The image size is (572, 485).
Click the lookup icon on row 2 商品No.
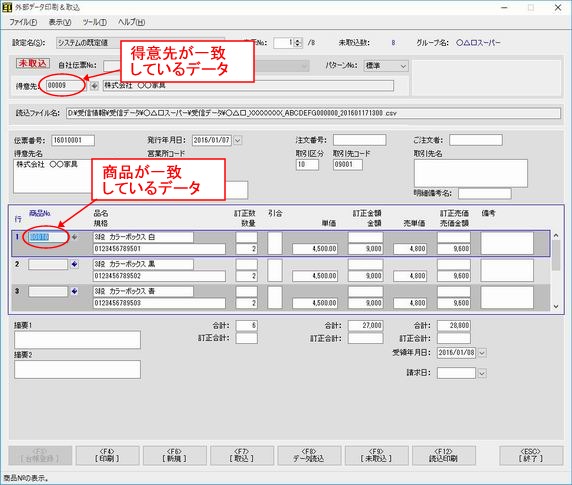coord(74,264)
